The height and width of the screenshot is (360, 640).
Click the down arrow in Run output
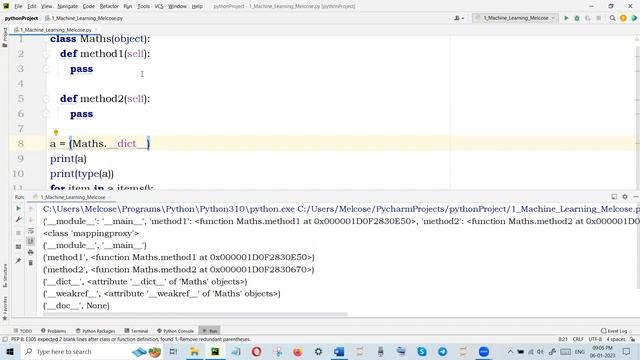31,220
